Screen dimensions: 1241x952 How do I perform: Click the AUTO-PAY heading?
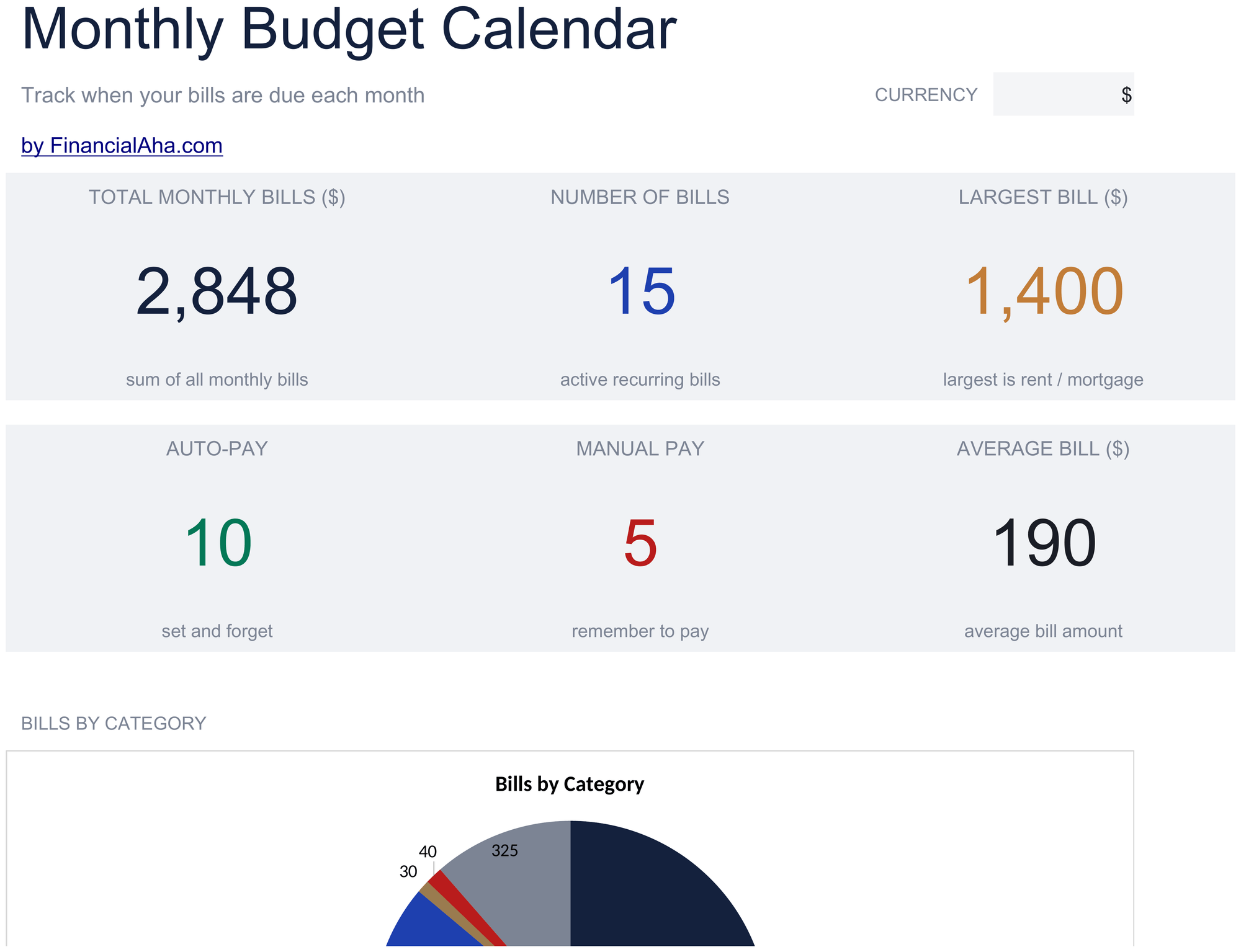[x=217, y=448]
